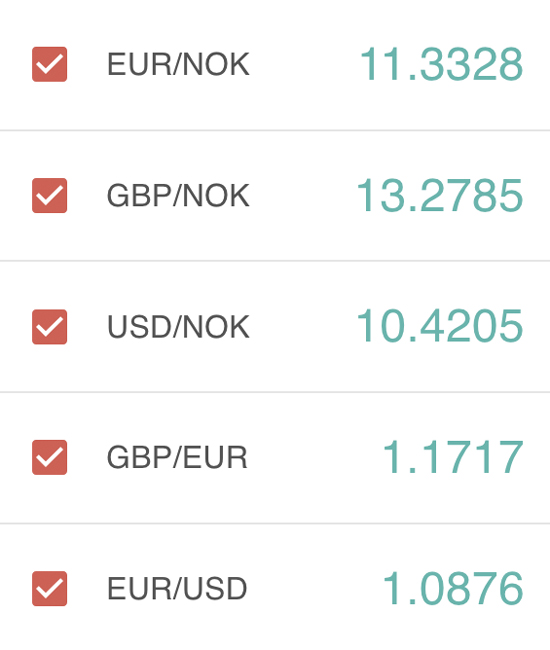Click empty space between EUR/NOK label and rate

pos(305,64)
